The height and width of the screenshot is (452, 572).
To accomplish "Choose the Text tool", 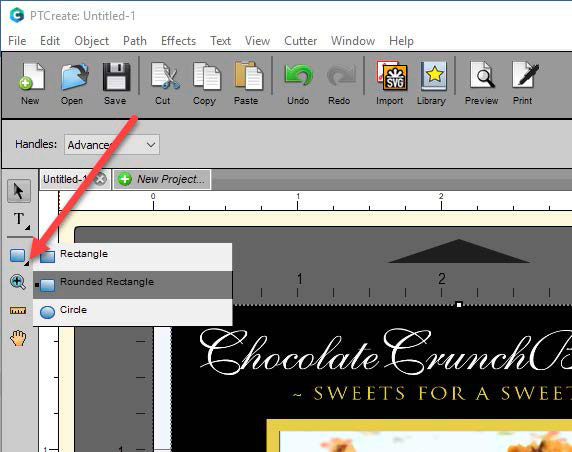I will pos(19,219).
